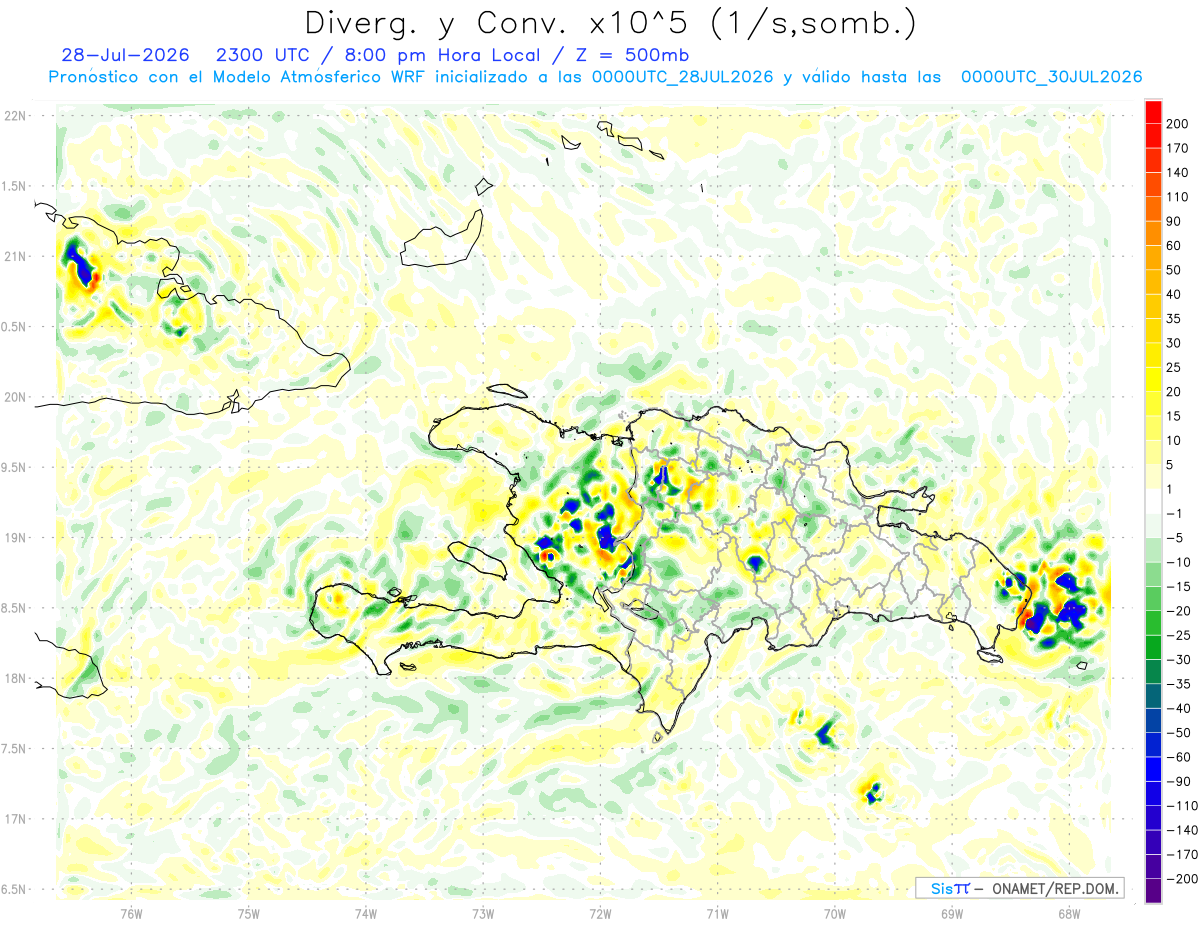Image resolution: width=1200 pixels, height=927 pixels.
Task: Click the '75W' longitude label
Action: point(249,913)
